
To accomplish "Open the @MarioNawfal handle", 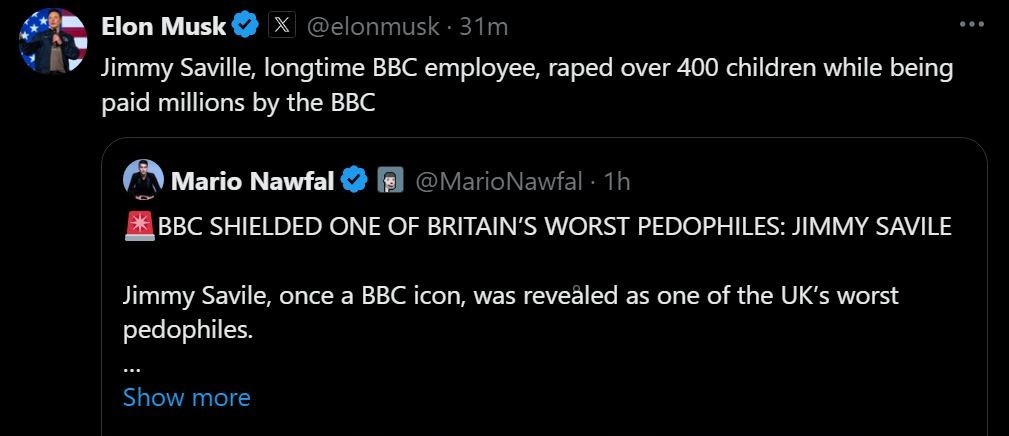I will click(497, 181).
